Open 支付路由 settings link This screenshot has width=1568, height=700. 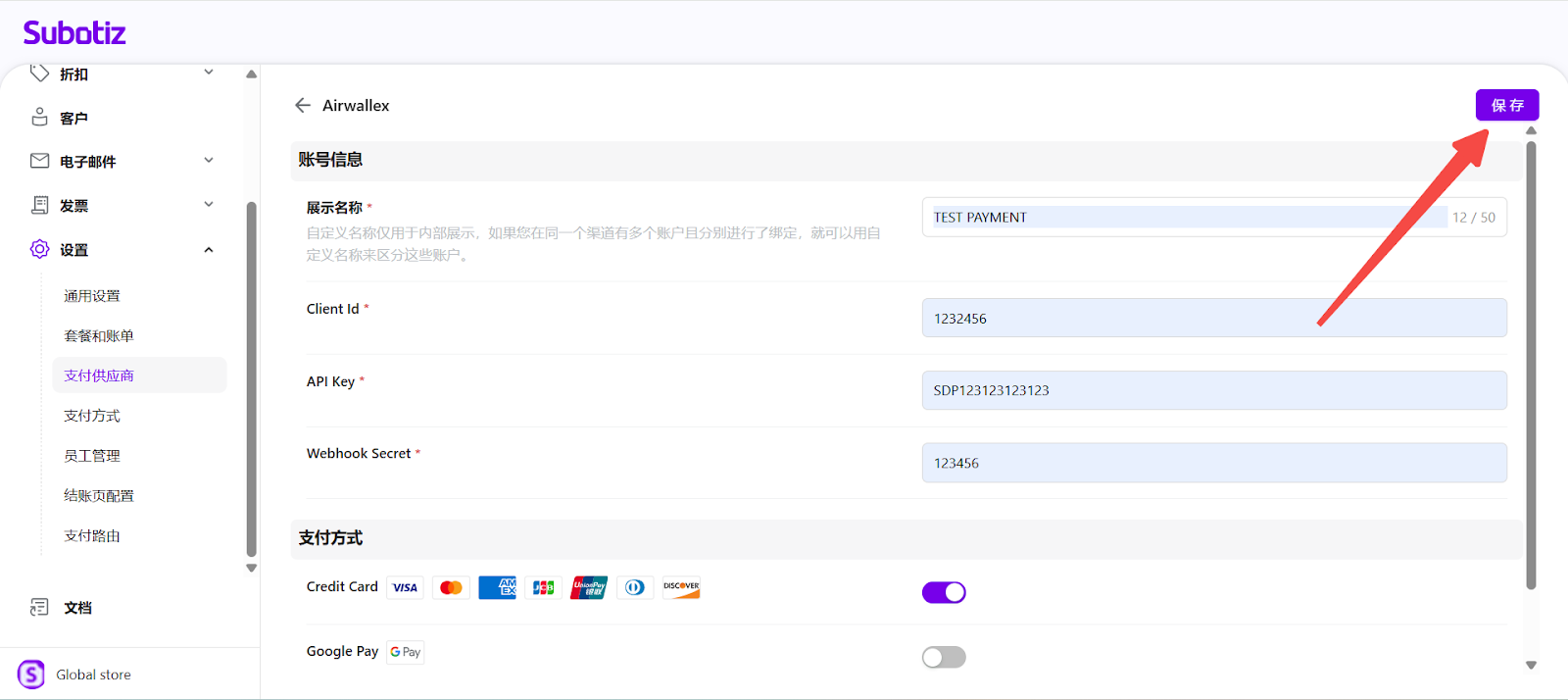tap(92, 536)
